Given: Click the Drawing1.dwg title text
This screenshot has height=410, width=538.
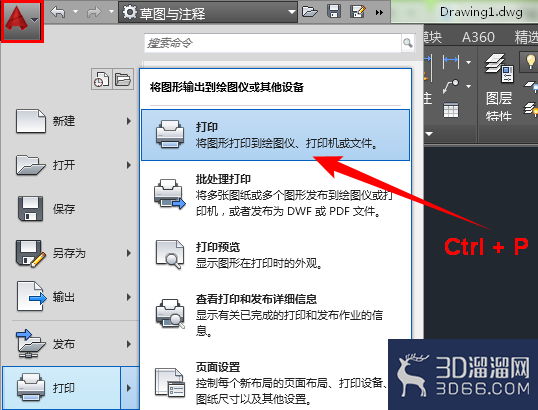Looking at the screenshot, I should click(481, 12).
